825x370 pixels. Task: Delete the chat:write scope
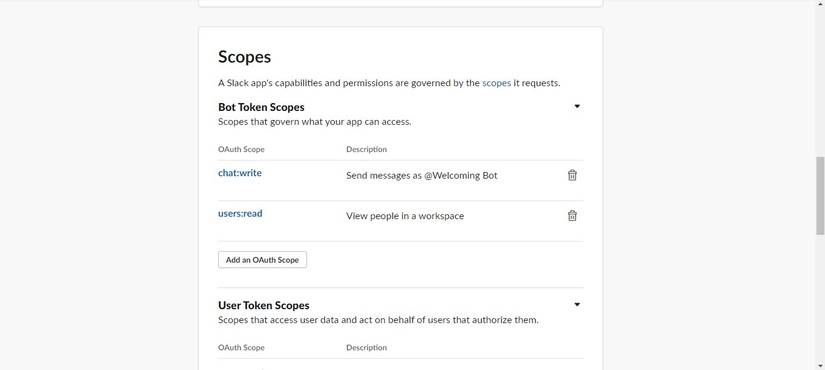point(572,175)
